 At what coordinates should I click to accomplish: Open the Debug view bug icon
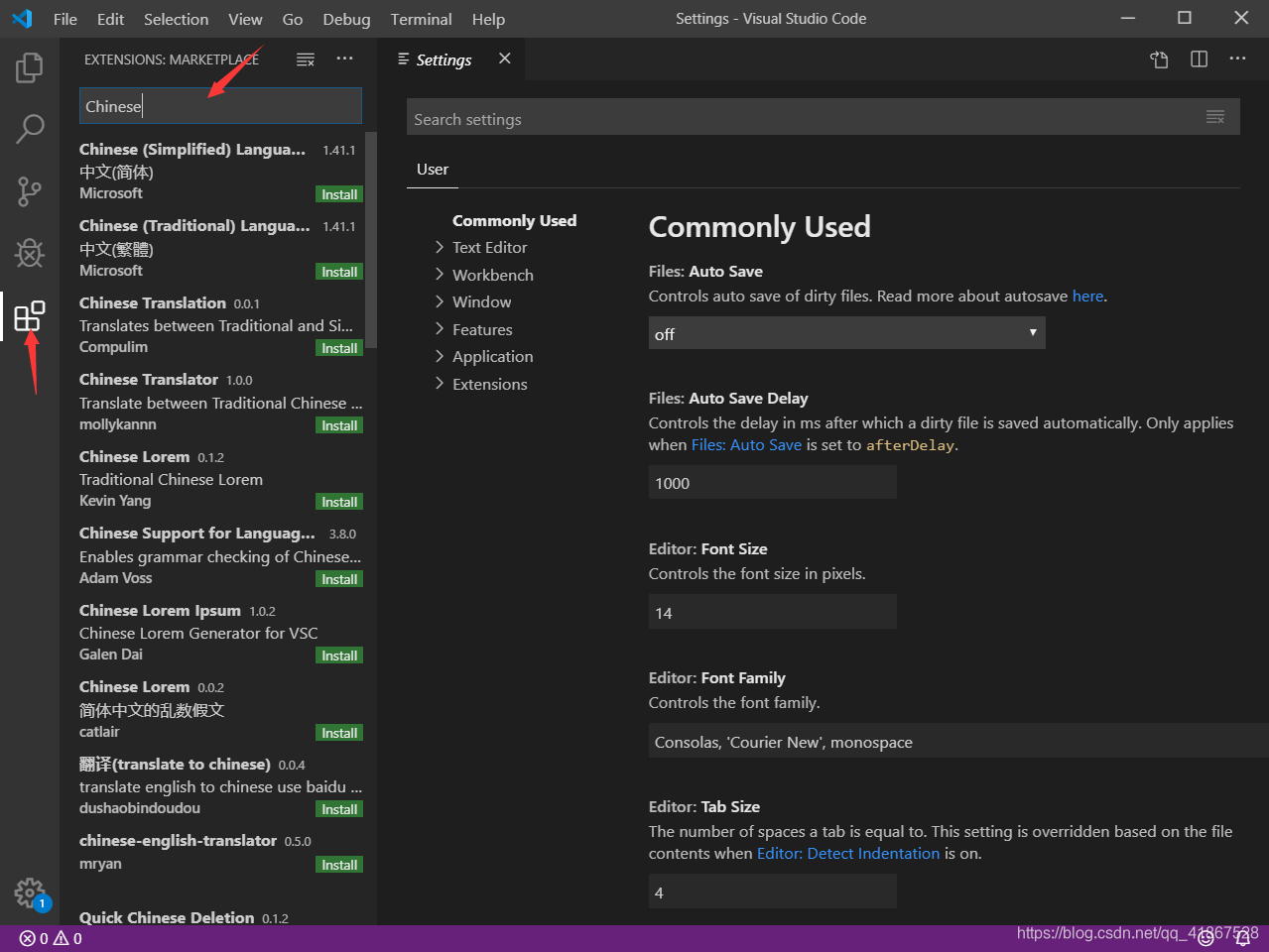(30, 253)
